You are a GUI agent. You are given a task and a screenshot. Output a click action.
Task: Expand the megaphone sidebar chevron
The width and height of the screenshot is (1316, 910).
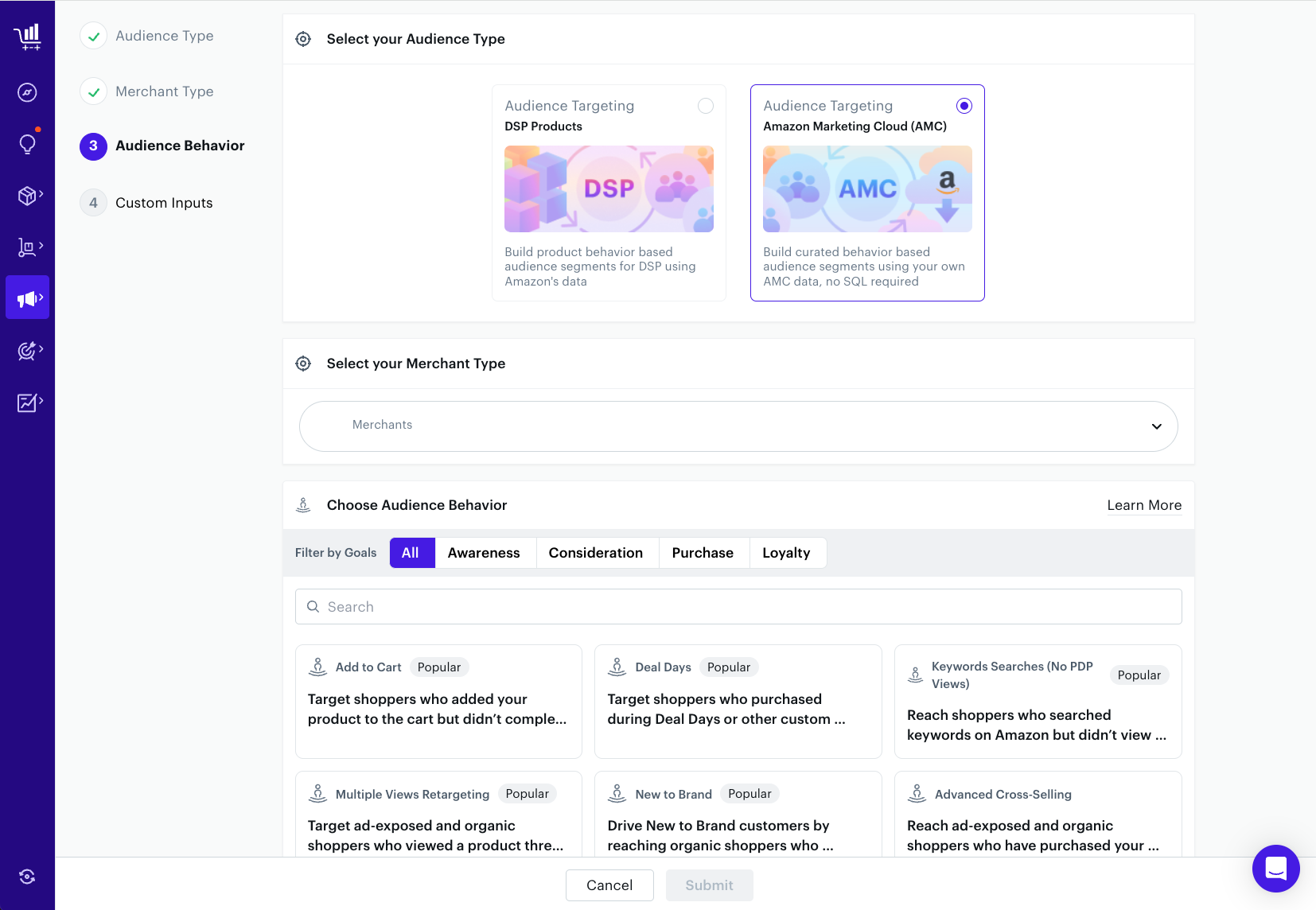pyautogui.click(x=41, y=297)
